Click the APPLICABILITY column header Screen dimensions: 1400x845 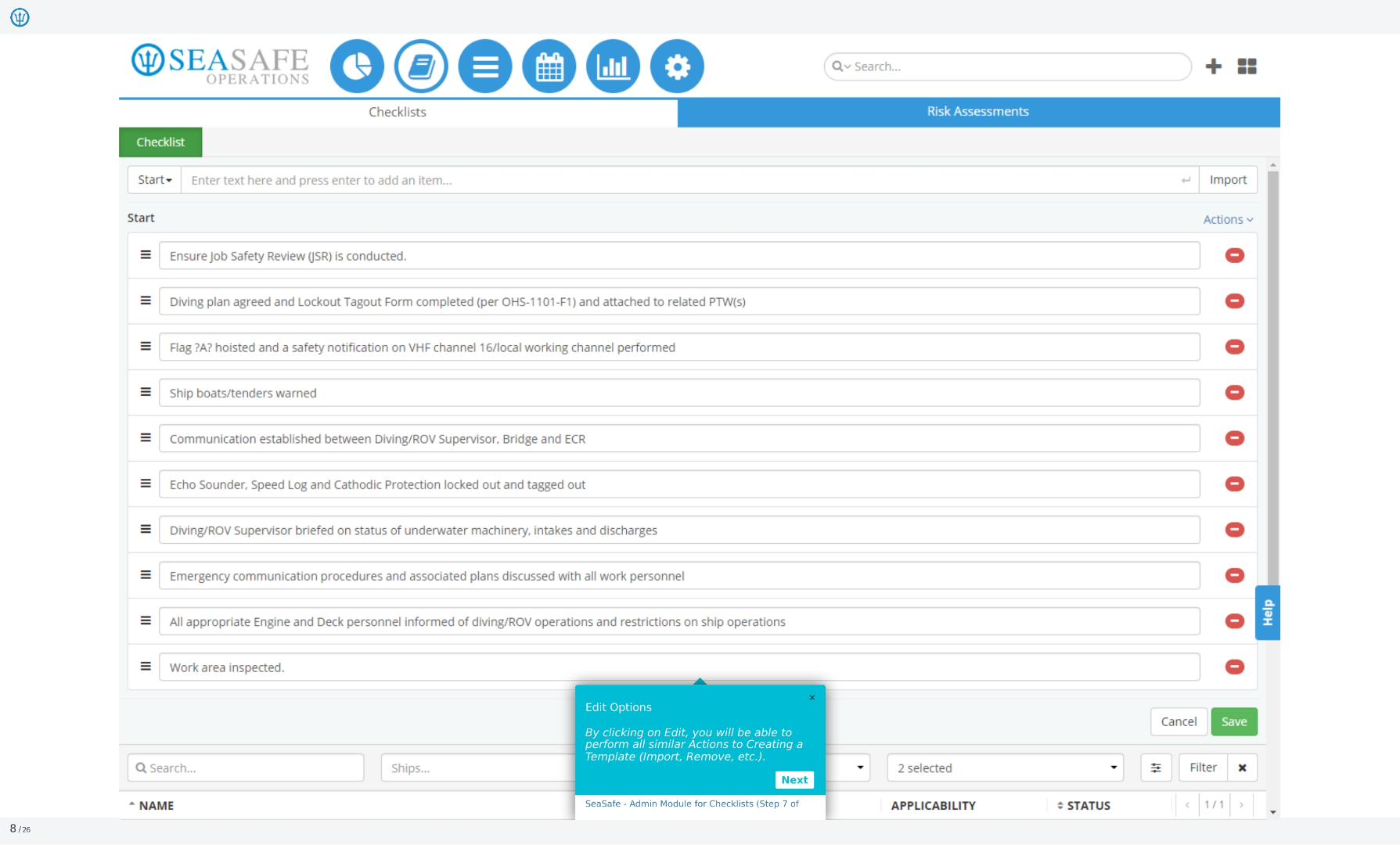tap(933, 805)
